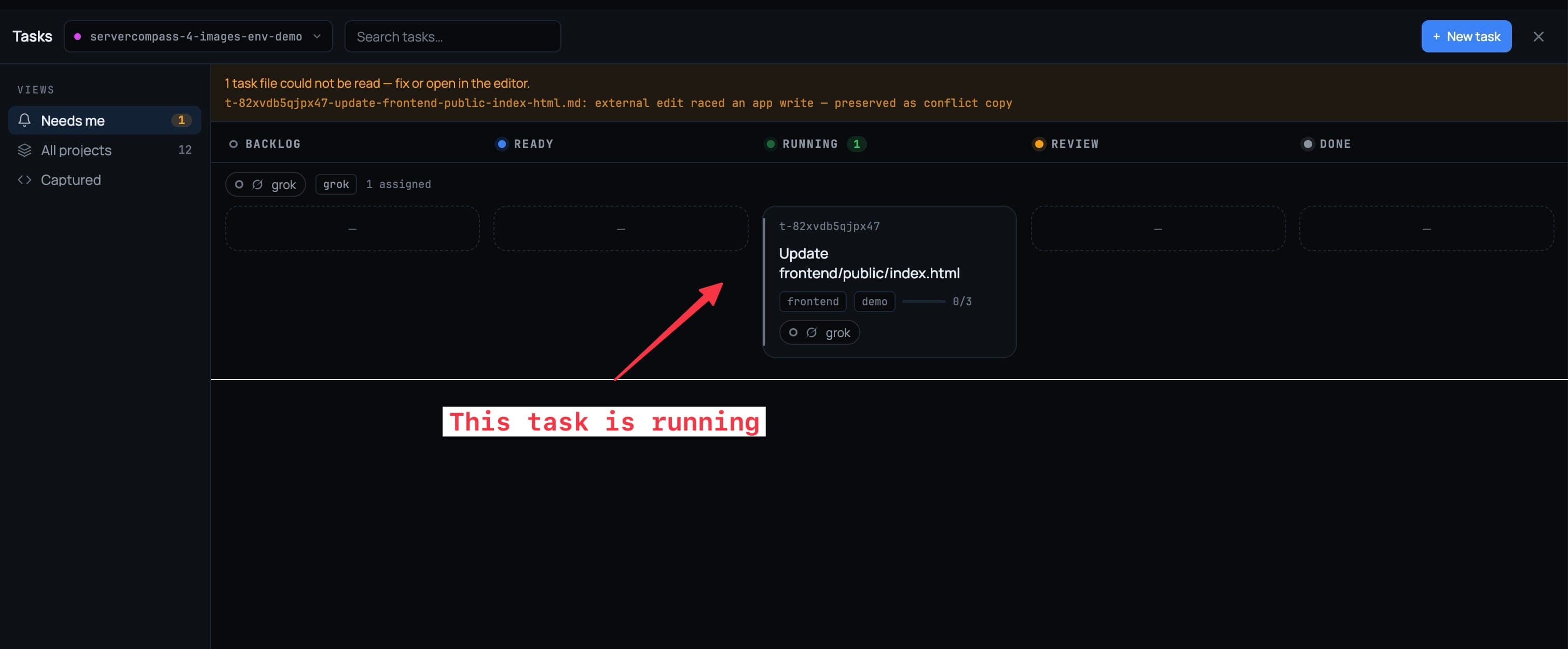Click the refresh icon in the top grok filter chip
Screen dimensions: 1568x649
257,184
